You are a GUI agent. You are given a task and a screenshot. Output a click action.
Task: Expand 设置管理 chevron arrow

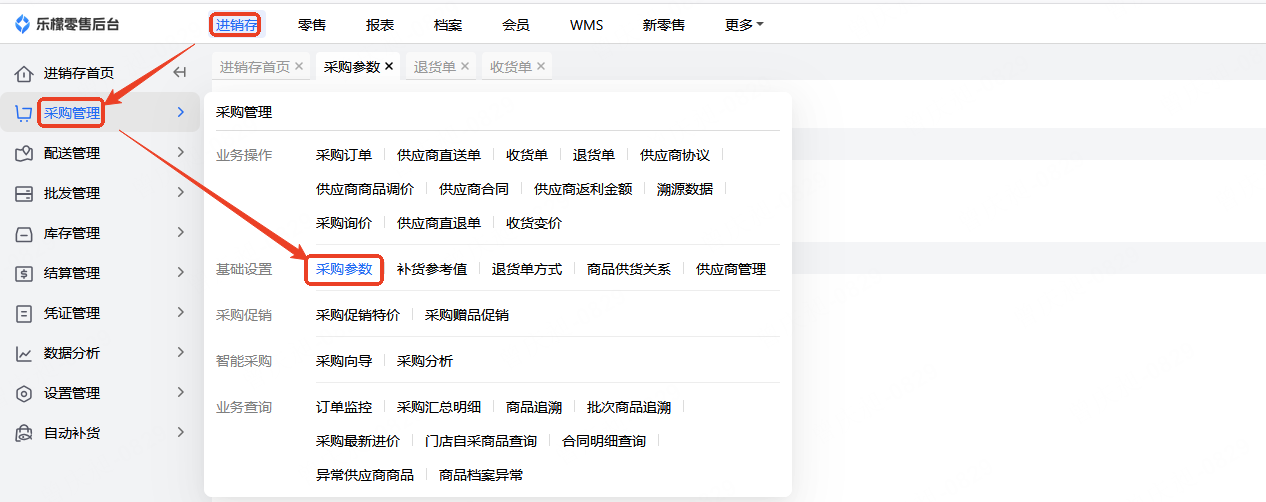(180, 392)
